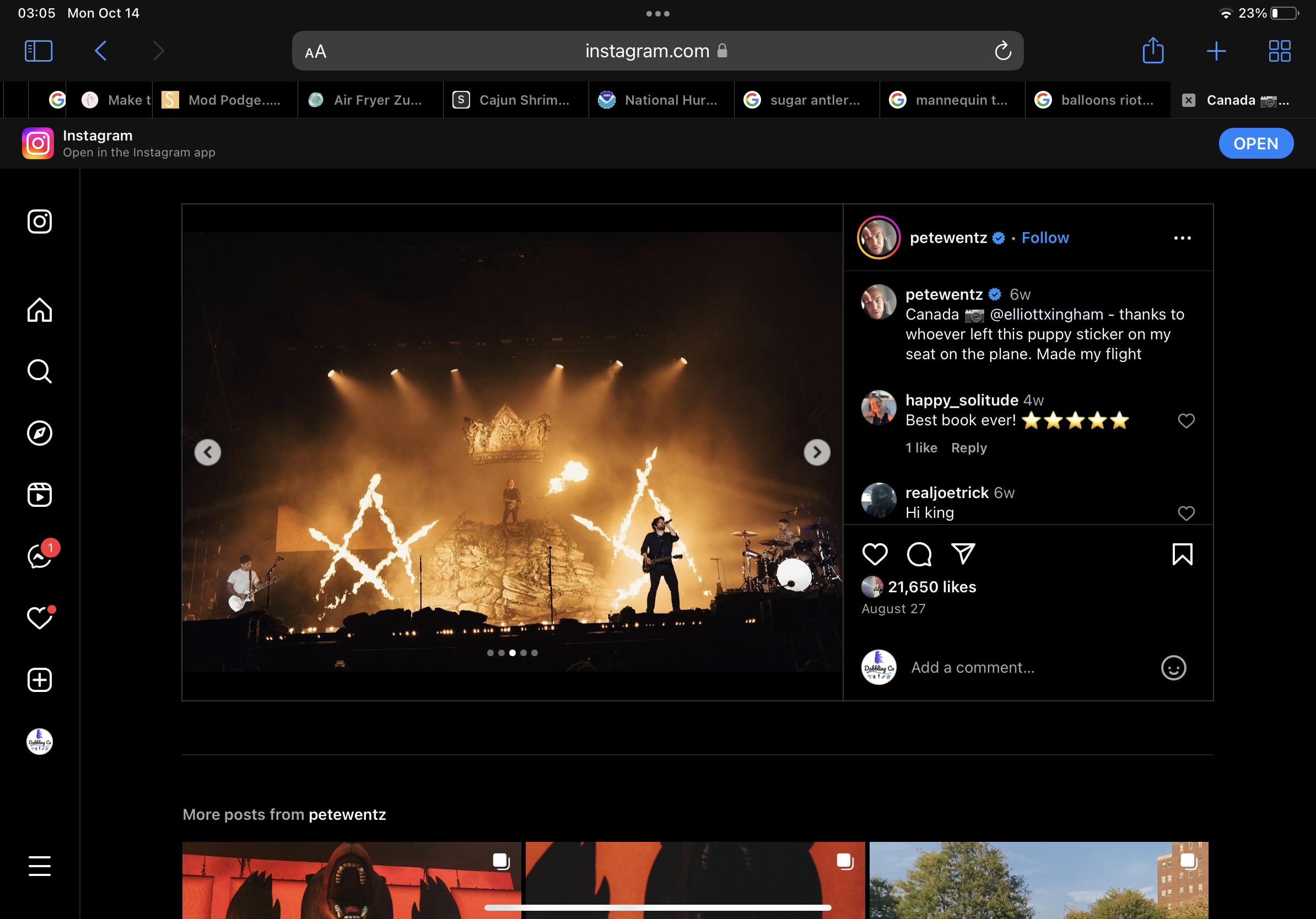
Task: Tap the Safari three-dot multitasking menu
Action: pyautogui.click(x=657, y=14)
